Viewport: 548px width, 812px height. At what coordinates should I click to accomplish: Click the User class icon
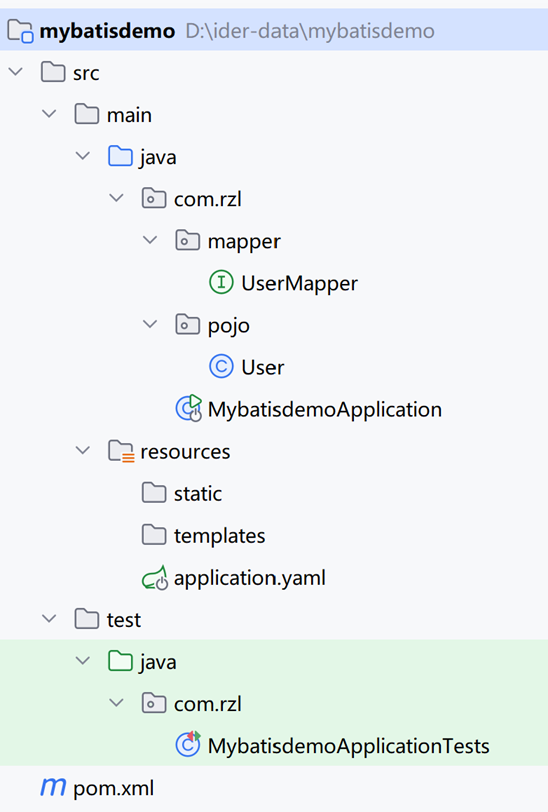tap(221, 367)
